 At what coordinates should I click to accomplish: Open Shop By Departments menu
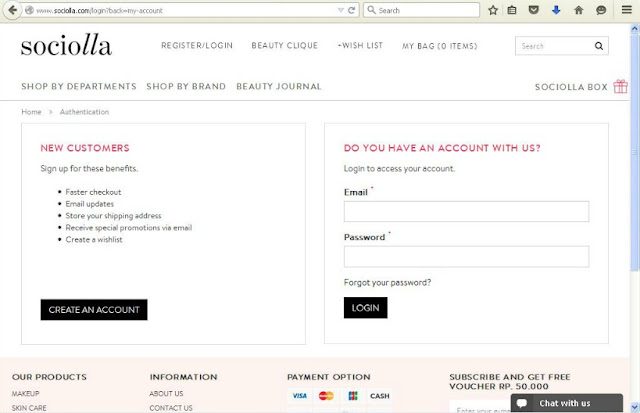[x=79, y=86]
